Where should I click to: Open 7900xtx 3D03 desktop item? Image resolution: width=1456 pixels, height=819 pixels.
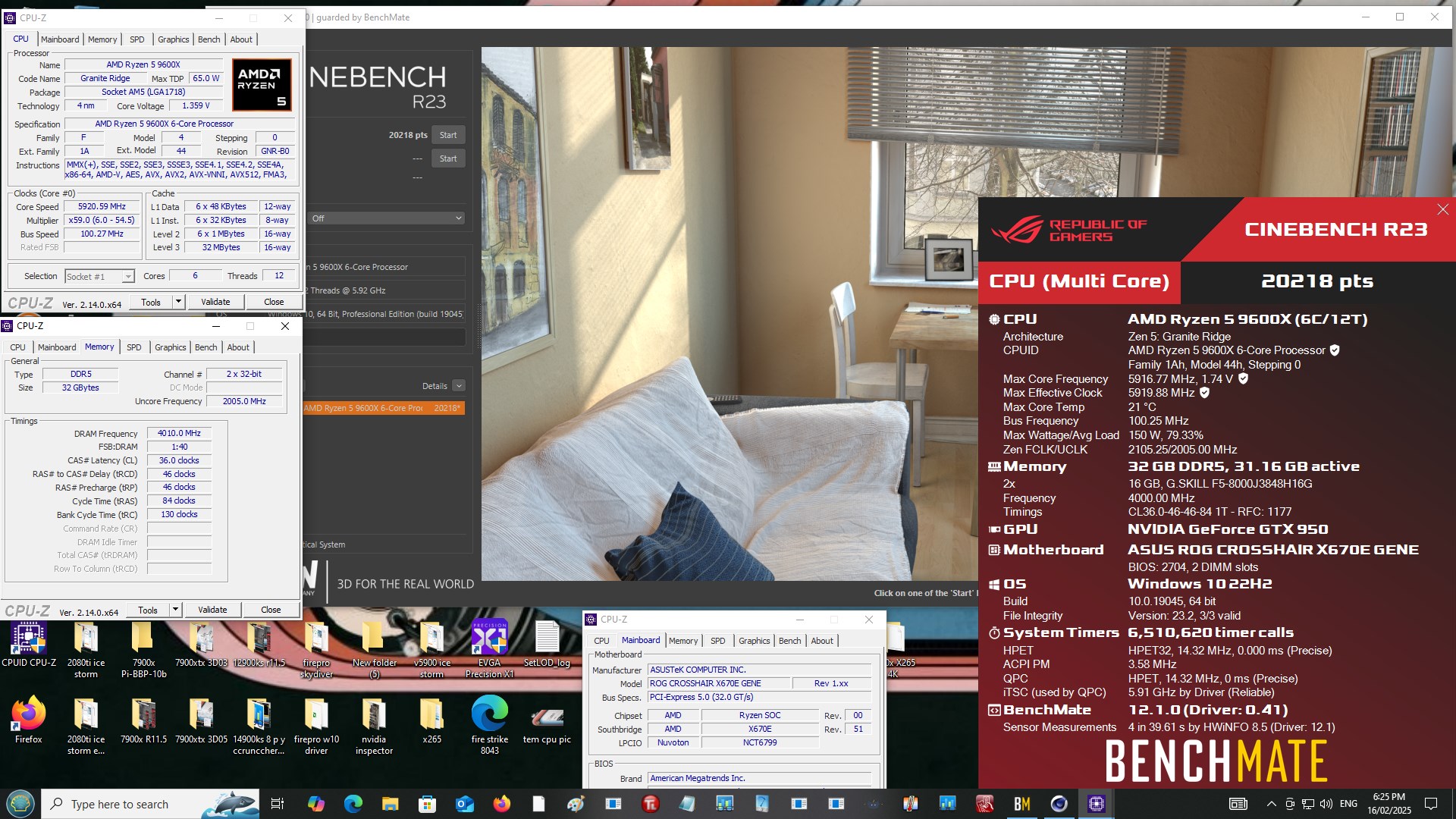point(201,645)
